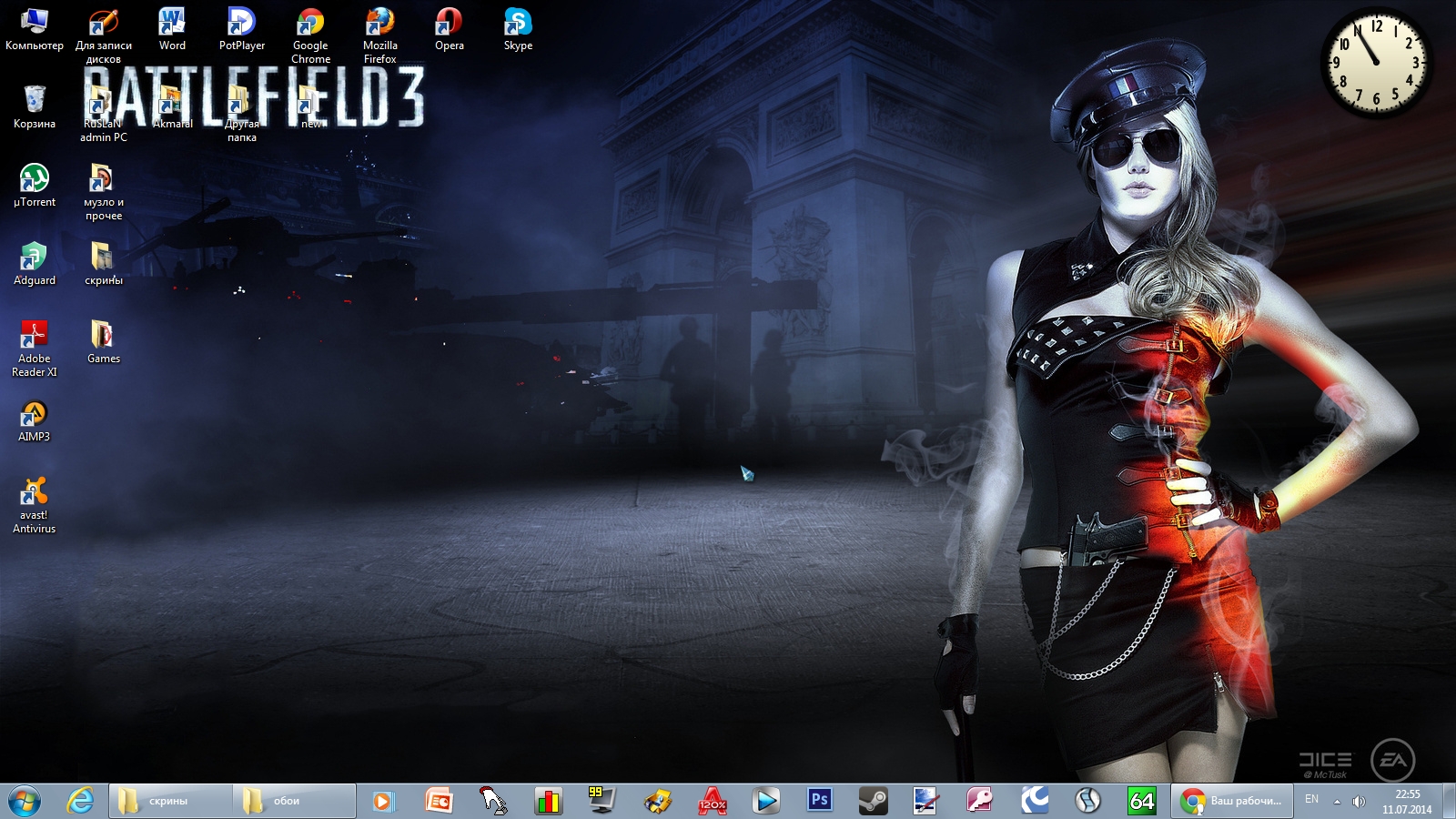The height and width of the screenshot is (819, 1456).
Task: Open the Другая папка folder
Action: (x=242, y=113)
